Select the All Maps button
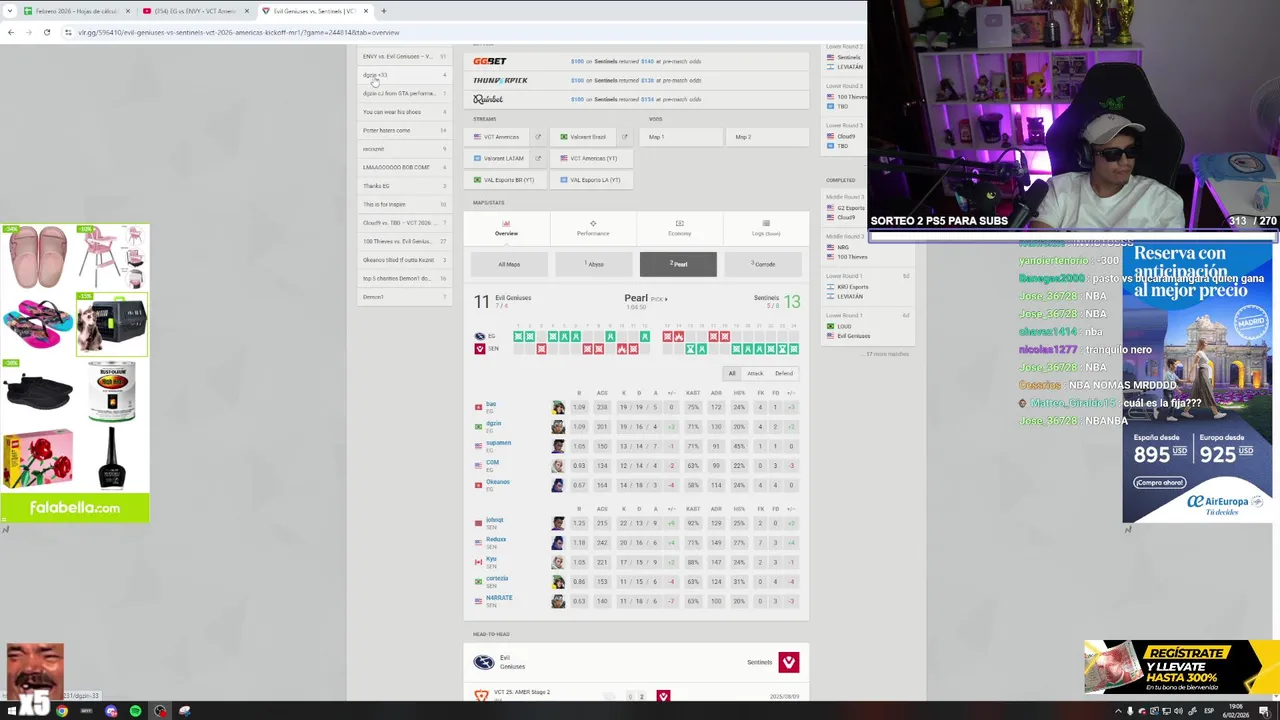The width and height of the screenshot is (1280, 720). [x=509, y=264]
